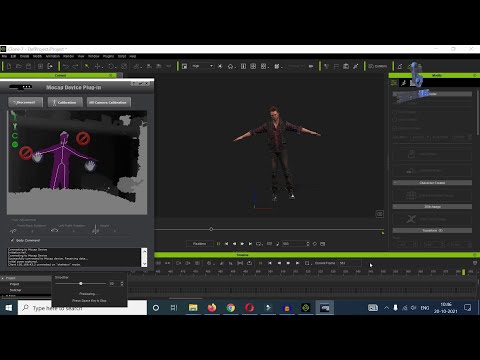Choose the Rotate object tool
This screenshot has height=360, width=480.
(111, 66)
